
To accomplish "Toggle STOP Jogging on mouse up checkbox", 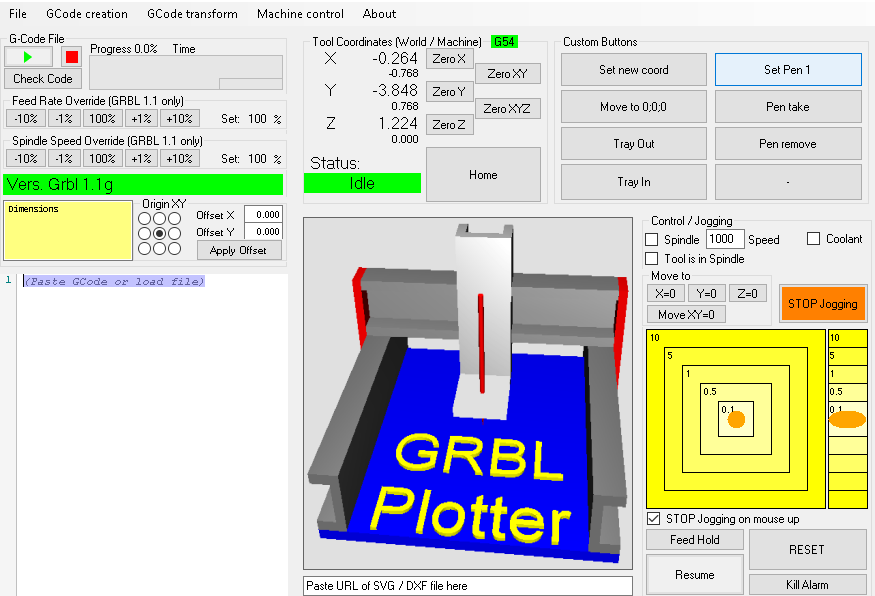I will [653, 518].
